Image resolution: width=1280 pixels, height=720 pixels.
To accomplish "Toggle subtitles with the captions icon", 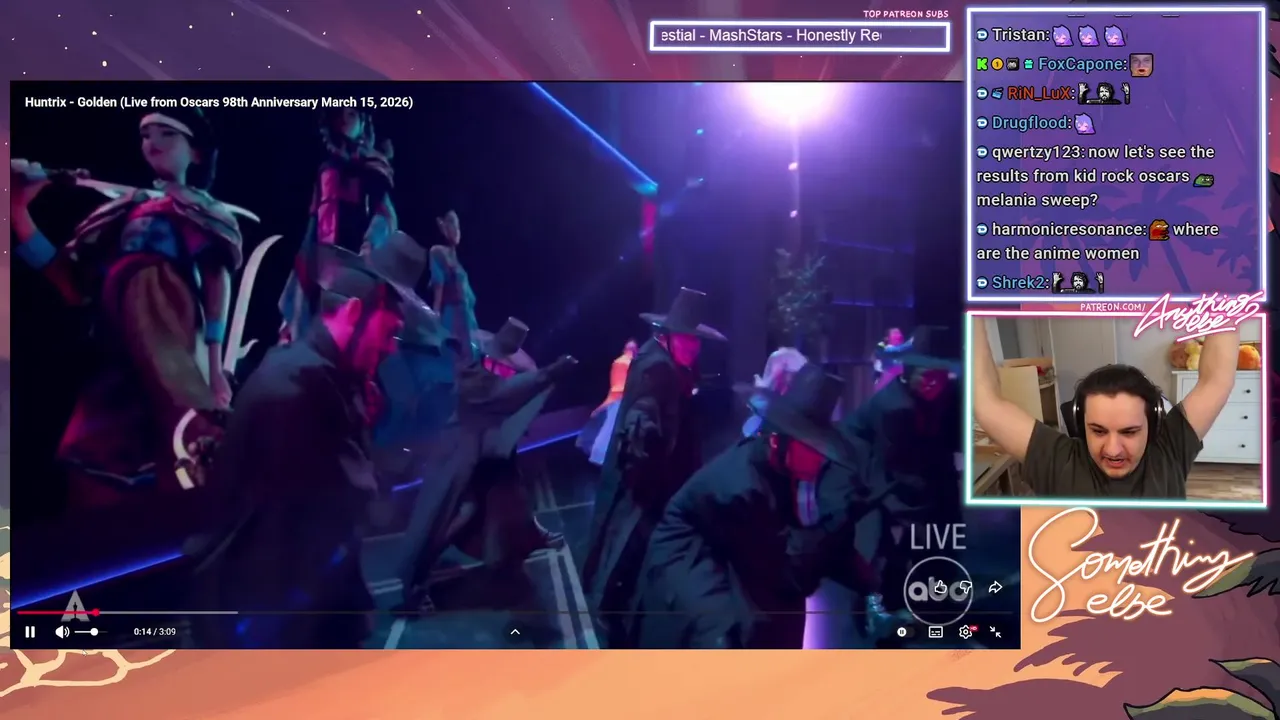I will (x=935, y=632).
